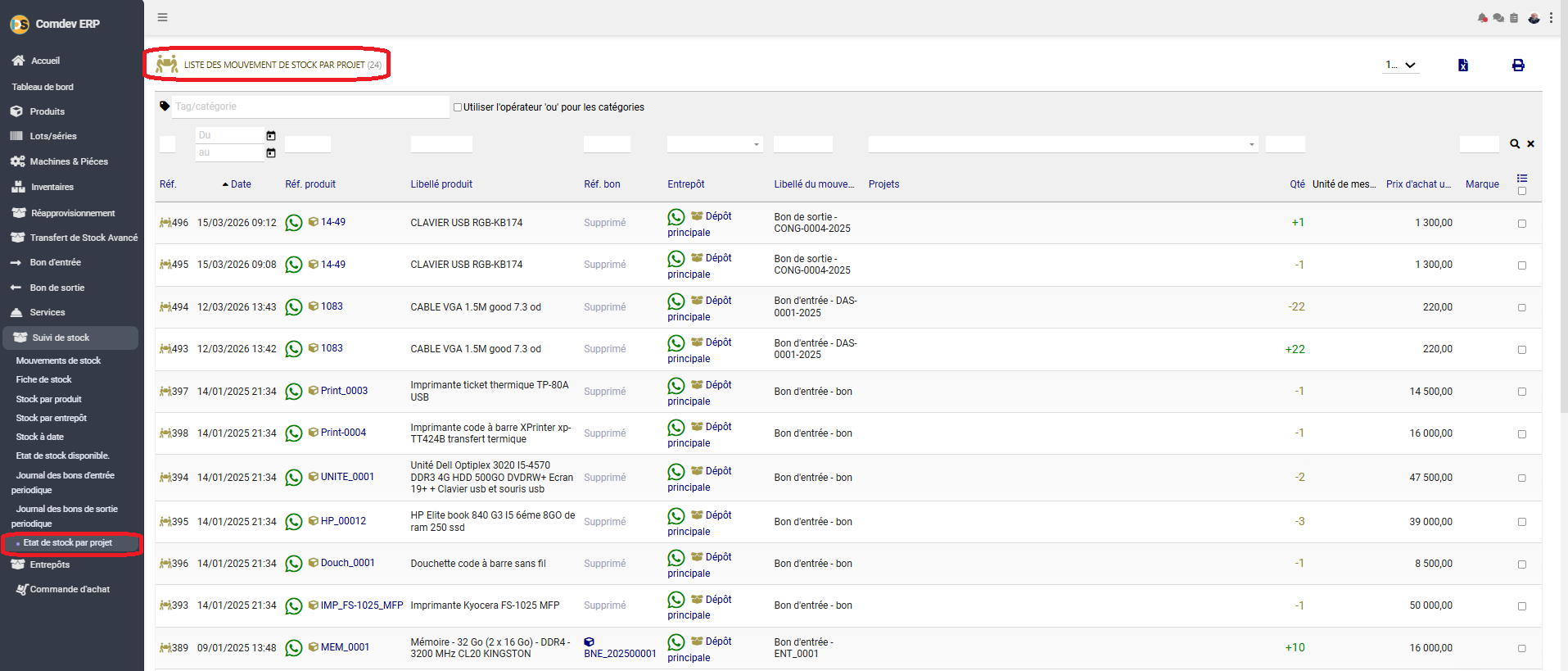Clear filters with the X icon
This screenshot has height=671, width=1568.
pyautogui.click(x=1530, y=144)
